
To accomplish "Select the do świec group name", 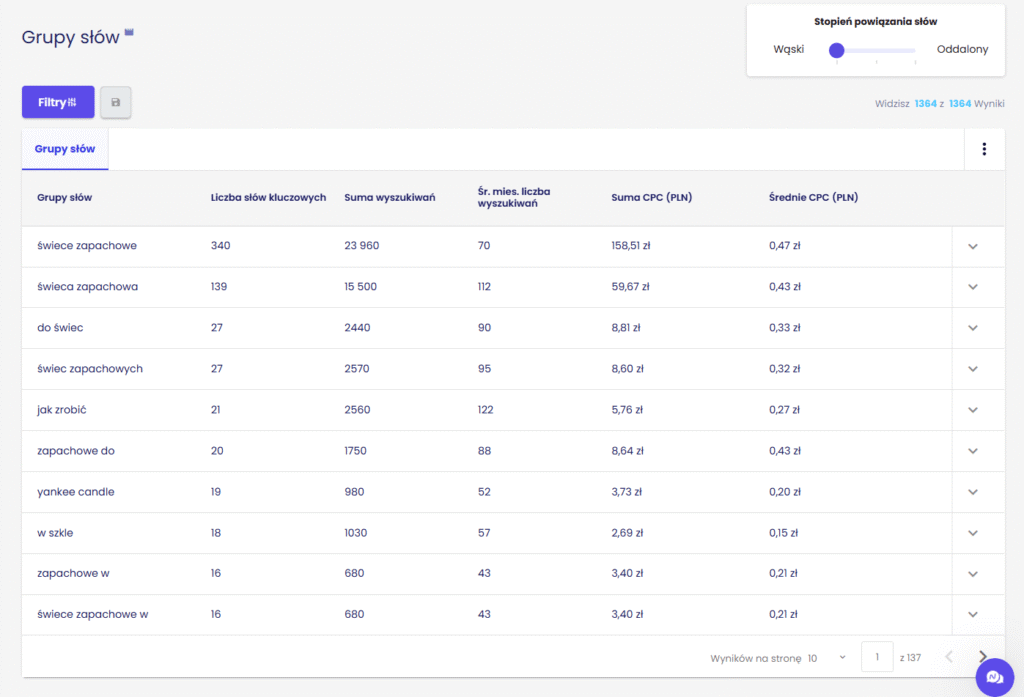I will [x=60, y=328].
